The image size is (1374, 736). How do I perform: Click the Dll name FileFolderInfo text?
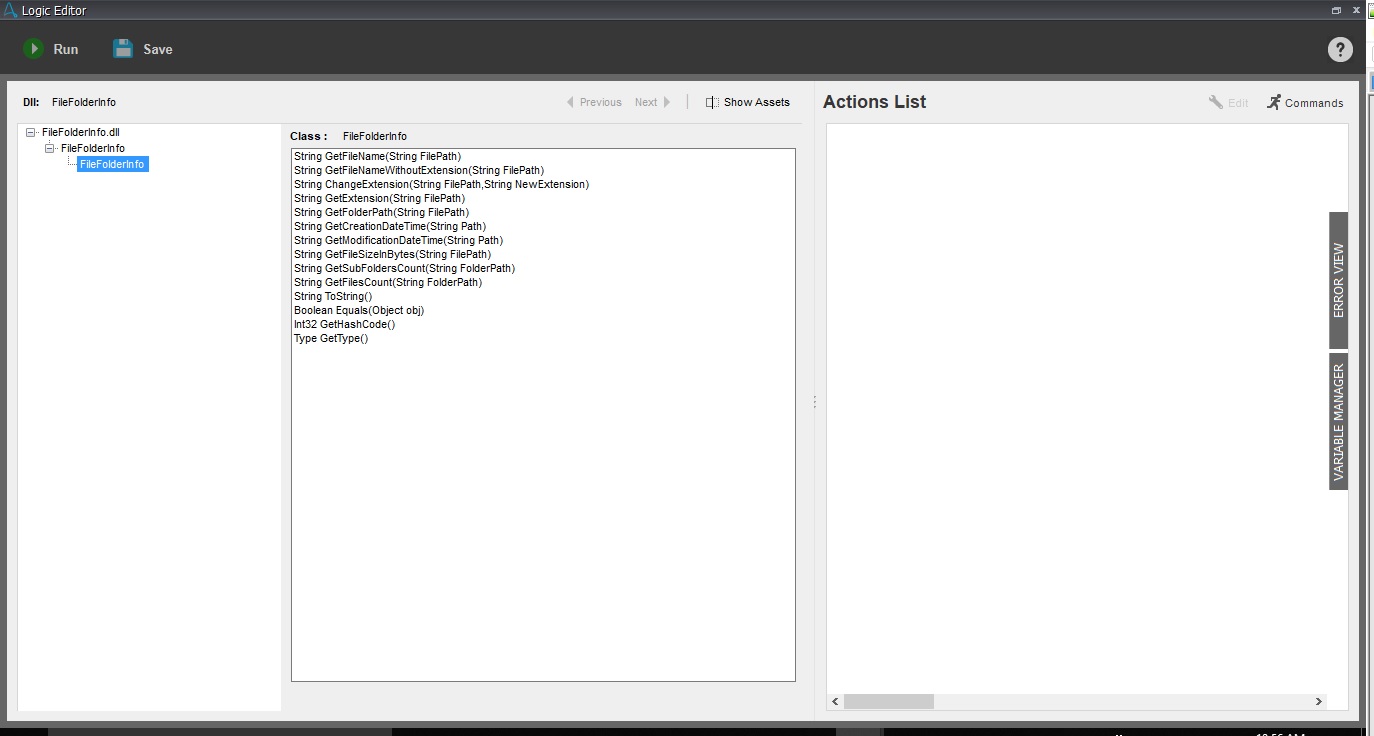(x=84, y=102)
